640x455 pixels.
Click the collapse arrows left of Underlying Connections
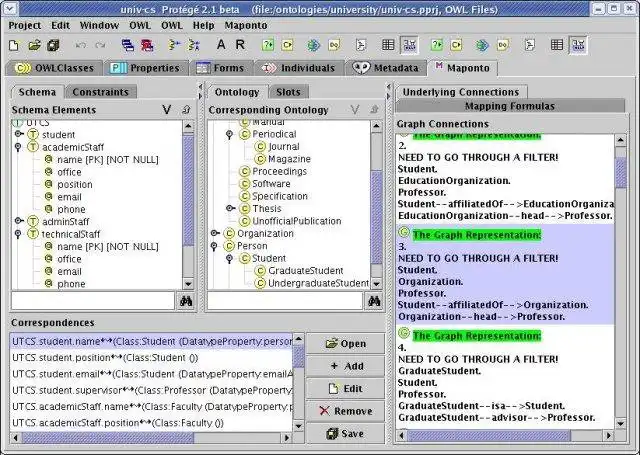coord(389,91)
